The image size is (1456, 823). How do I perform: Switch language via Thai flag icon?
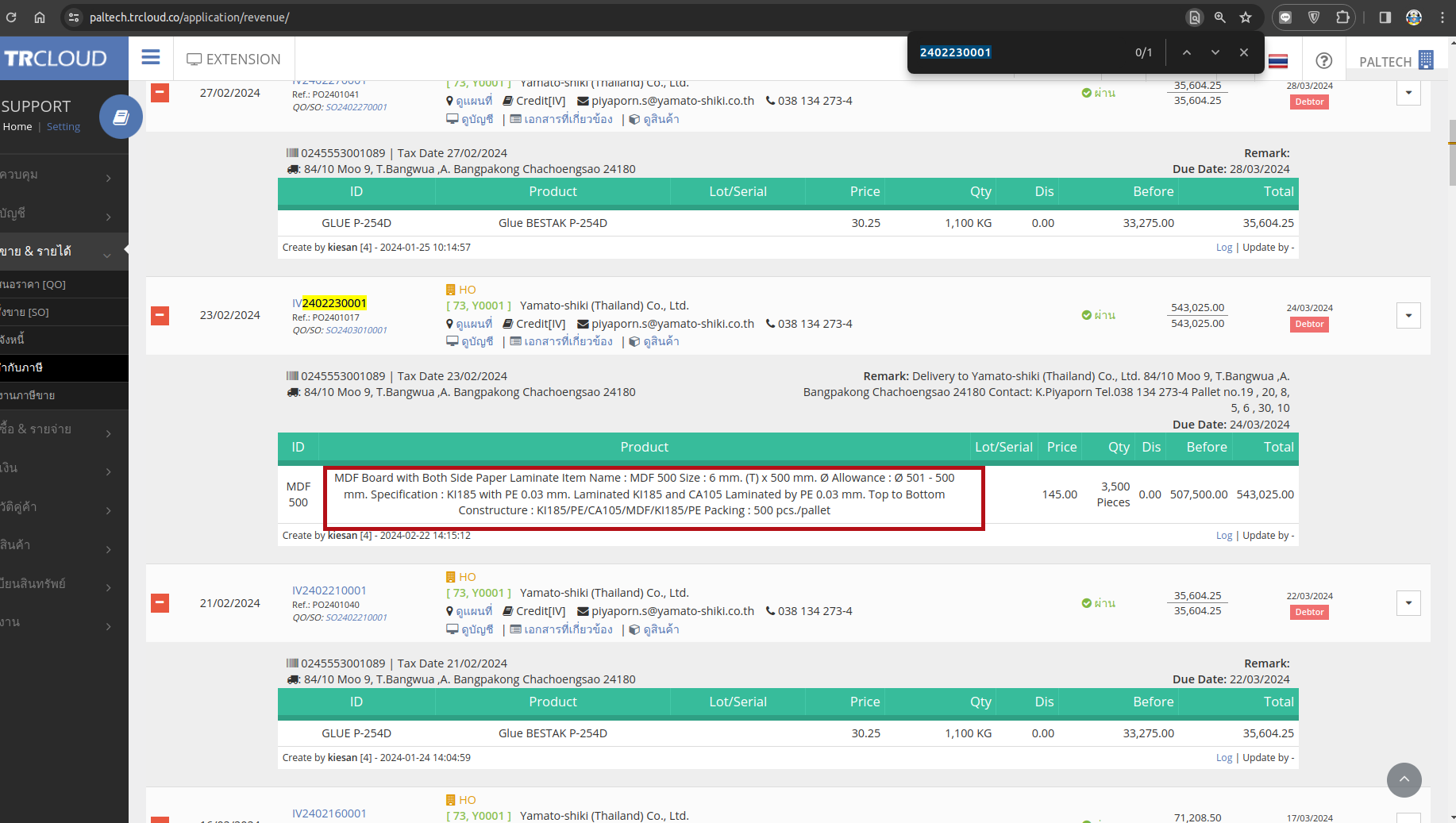(x=1278, y=61)
